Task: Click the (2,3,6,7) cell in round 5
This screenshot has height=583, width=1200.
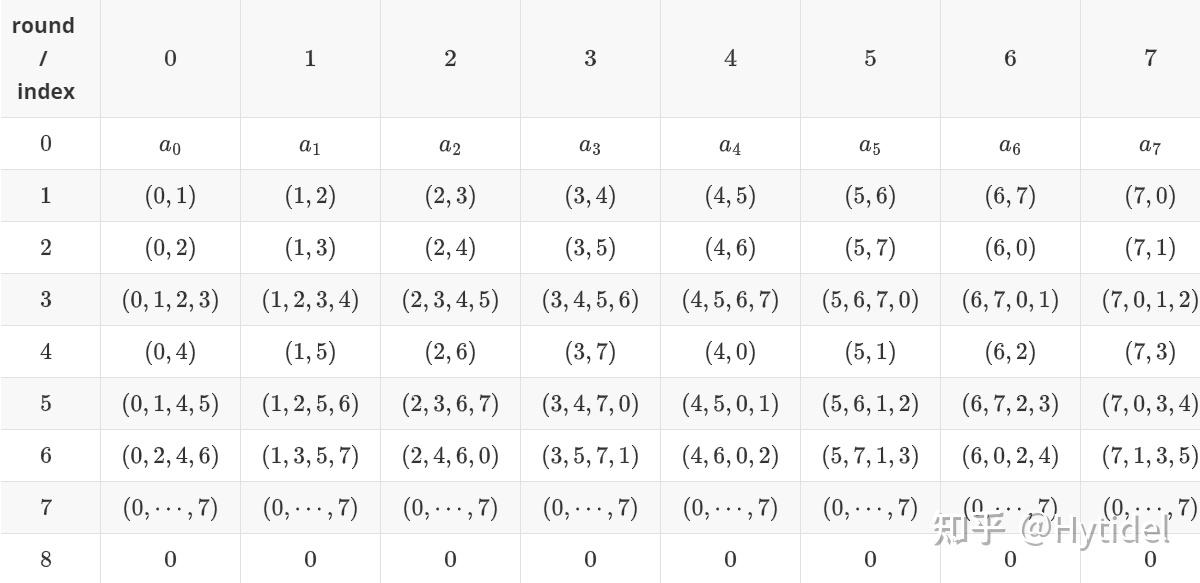Action: (x=450, y=404)
